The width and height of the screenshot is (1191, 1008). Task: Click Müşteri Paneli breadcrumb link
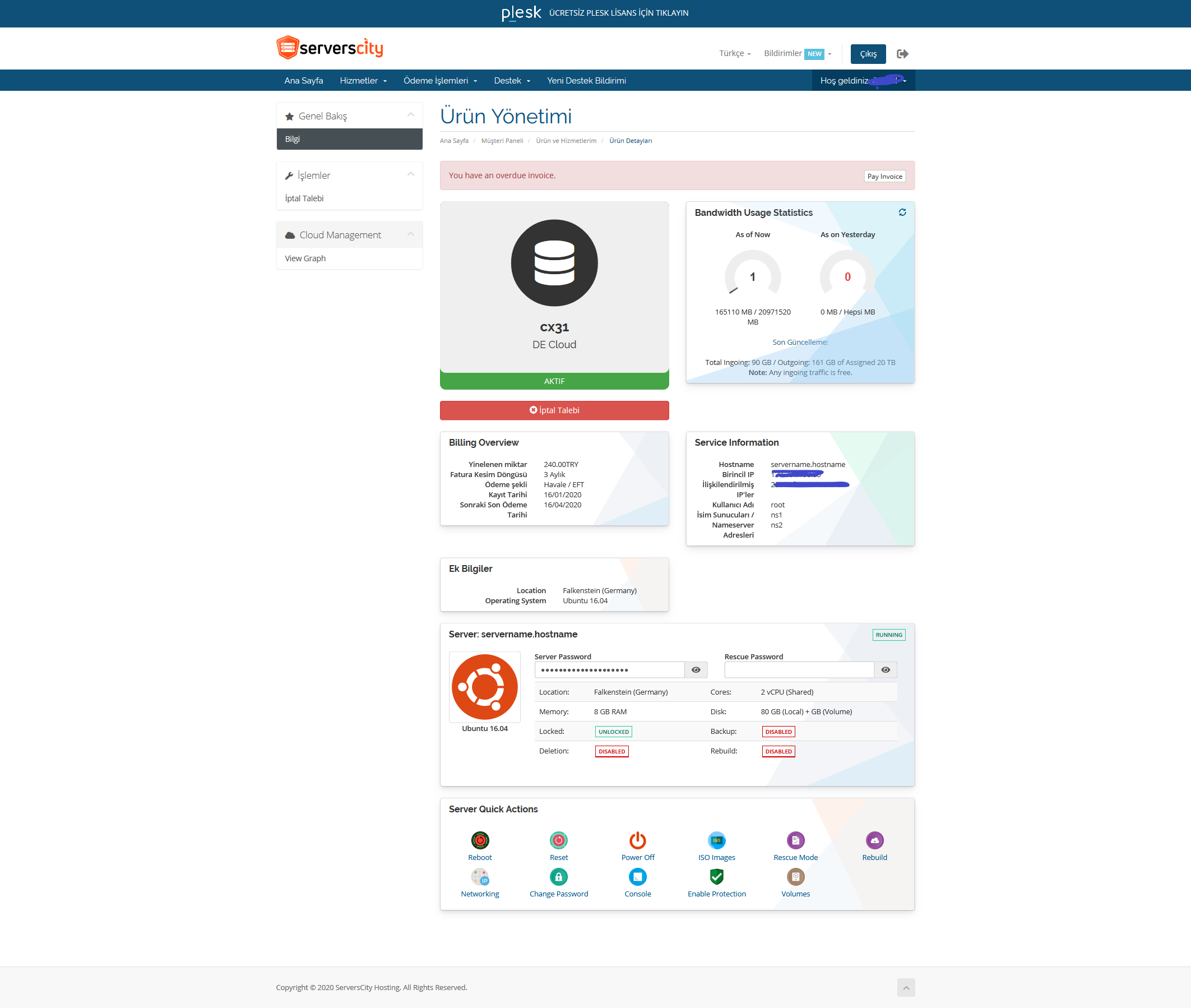pyautogui.click(x=502, y=141)
